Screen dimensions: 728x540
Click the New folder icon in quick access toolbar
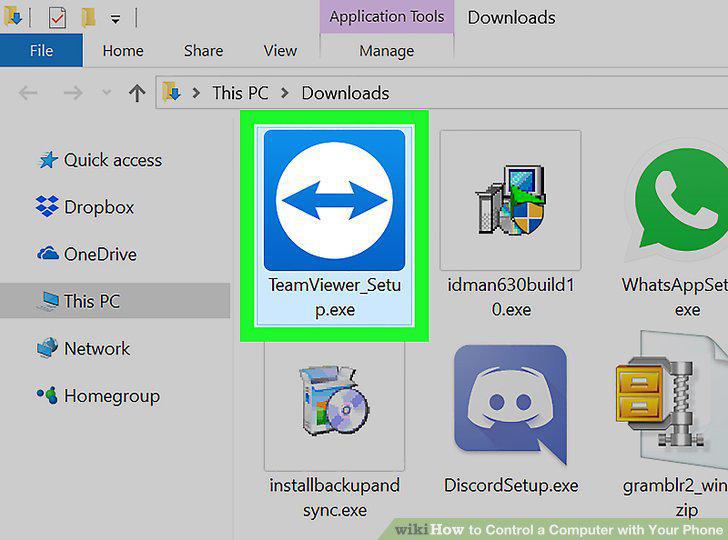(x=88, y=18)
